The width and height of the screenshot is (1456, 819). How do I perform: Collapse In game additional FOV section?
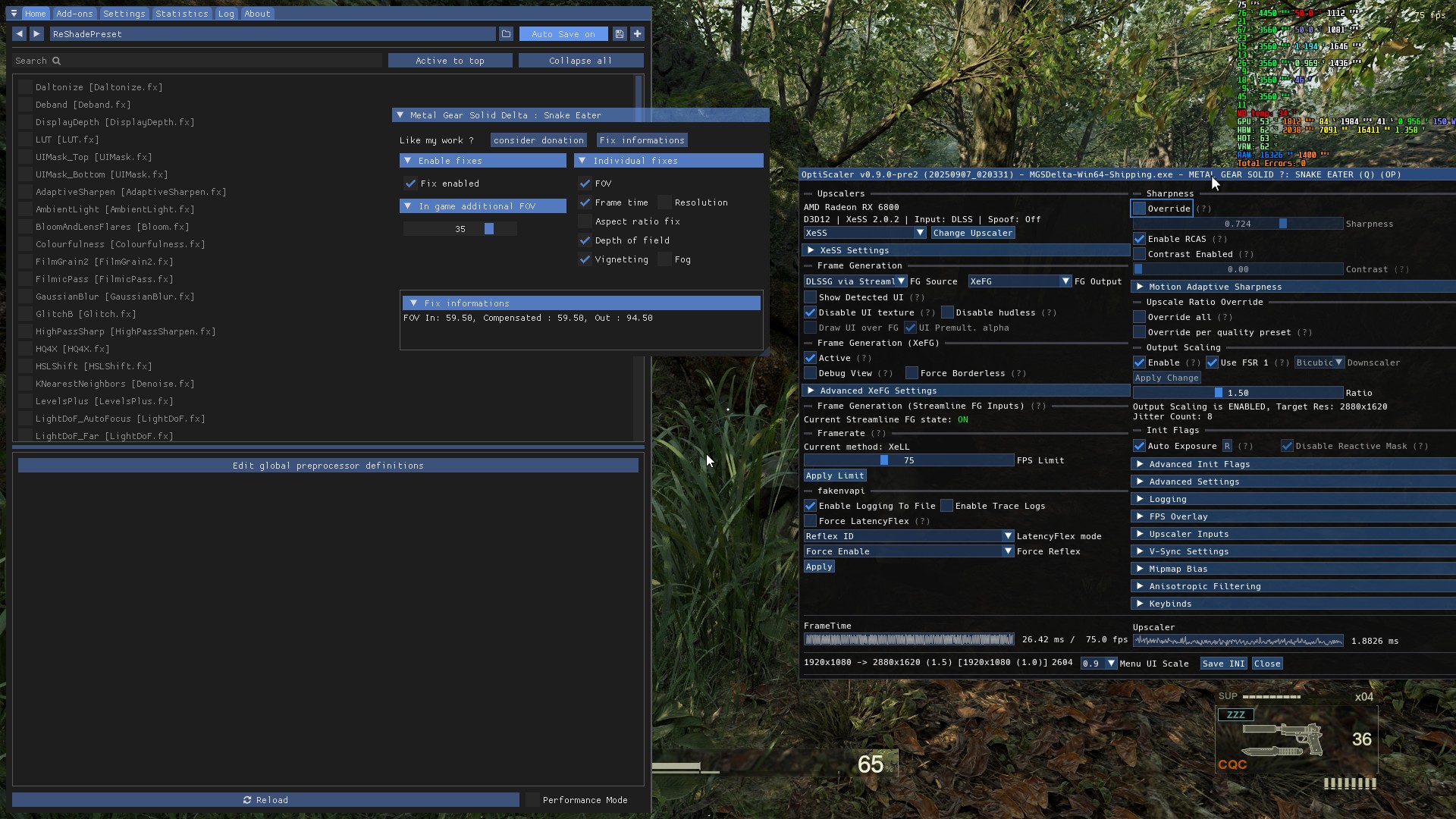483,206
